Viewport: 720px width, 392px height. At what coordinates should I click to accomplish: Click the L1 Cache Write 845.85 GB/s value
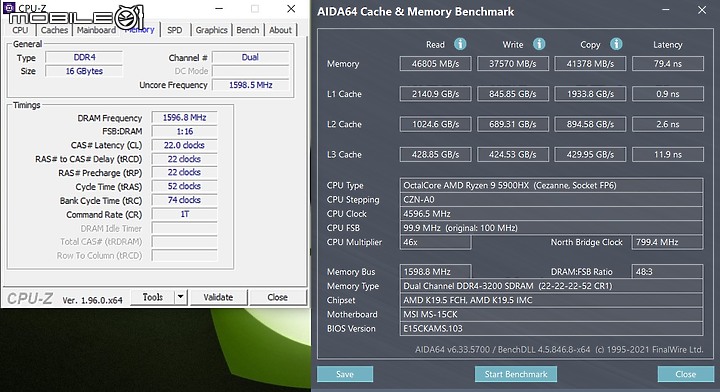point(513,94)
